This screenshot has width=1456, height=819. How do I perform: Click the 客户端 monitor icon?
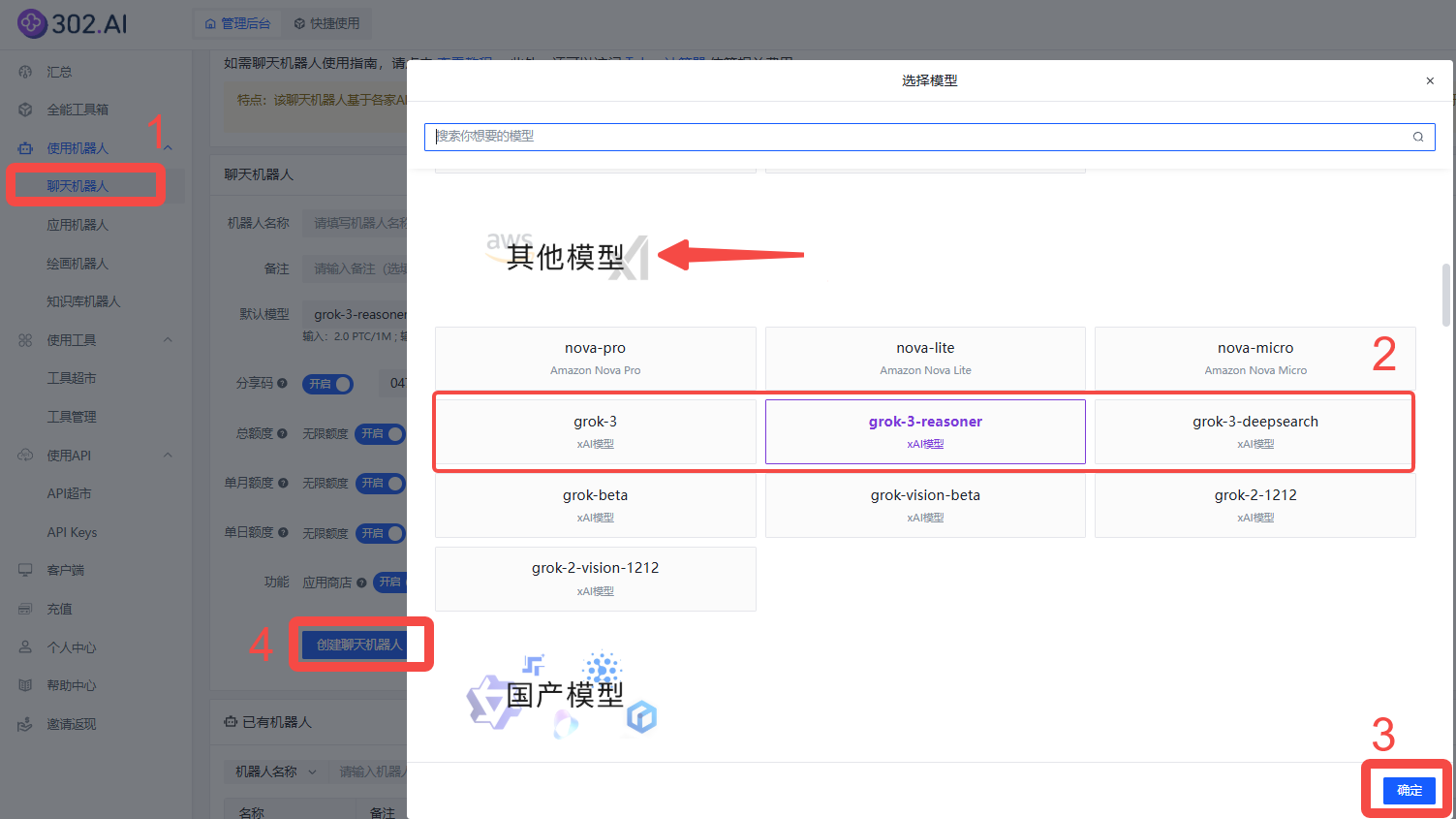(x=25, y=570)
